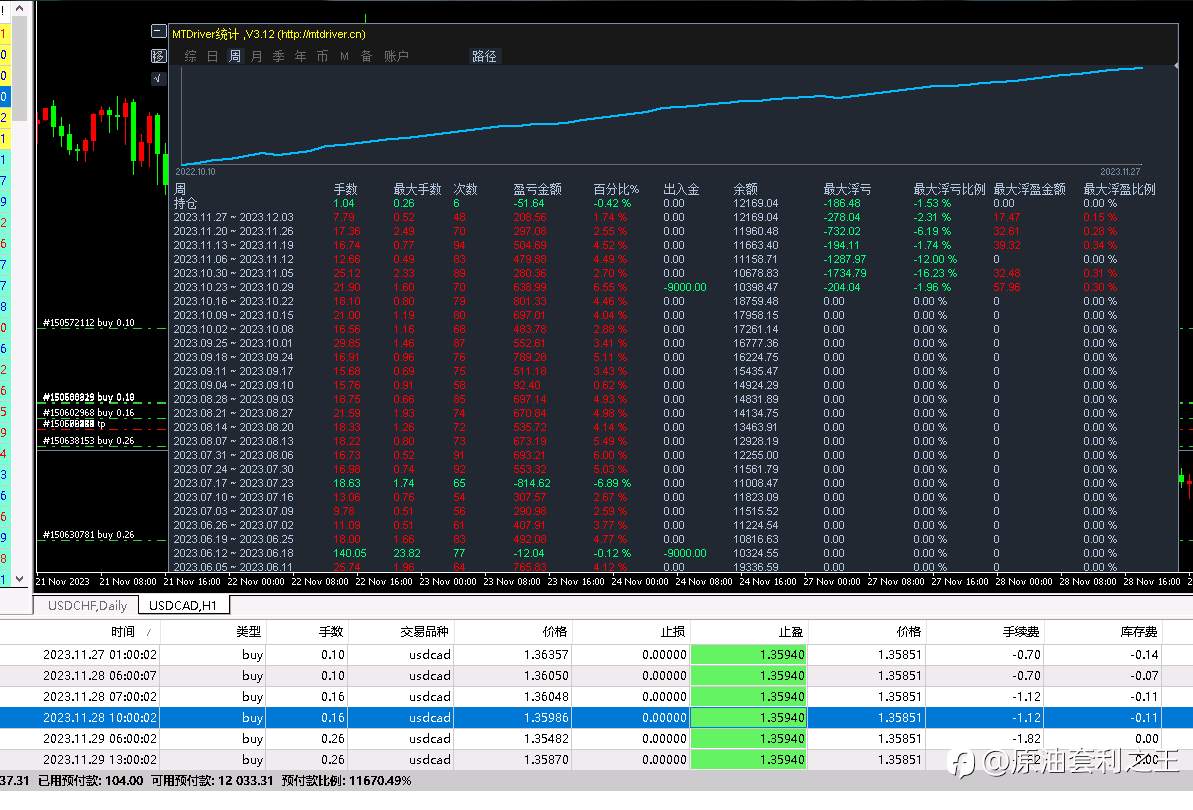Select the 月 monthly statistics tab
The width and height of the screenshot is (1193, 810).
[256, 56]
